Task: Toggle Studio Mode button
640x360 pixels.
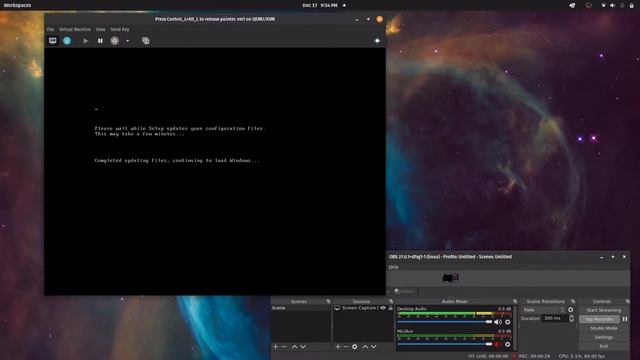Action: [604, 328]
